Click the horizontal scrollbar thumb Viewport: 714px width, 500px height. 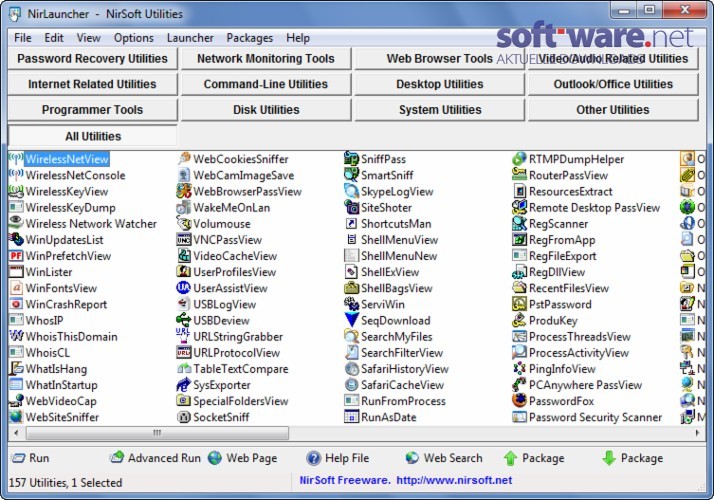pyautogui.click(x=157, y=433)
